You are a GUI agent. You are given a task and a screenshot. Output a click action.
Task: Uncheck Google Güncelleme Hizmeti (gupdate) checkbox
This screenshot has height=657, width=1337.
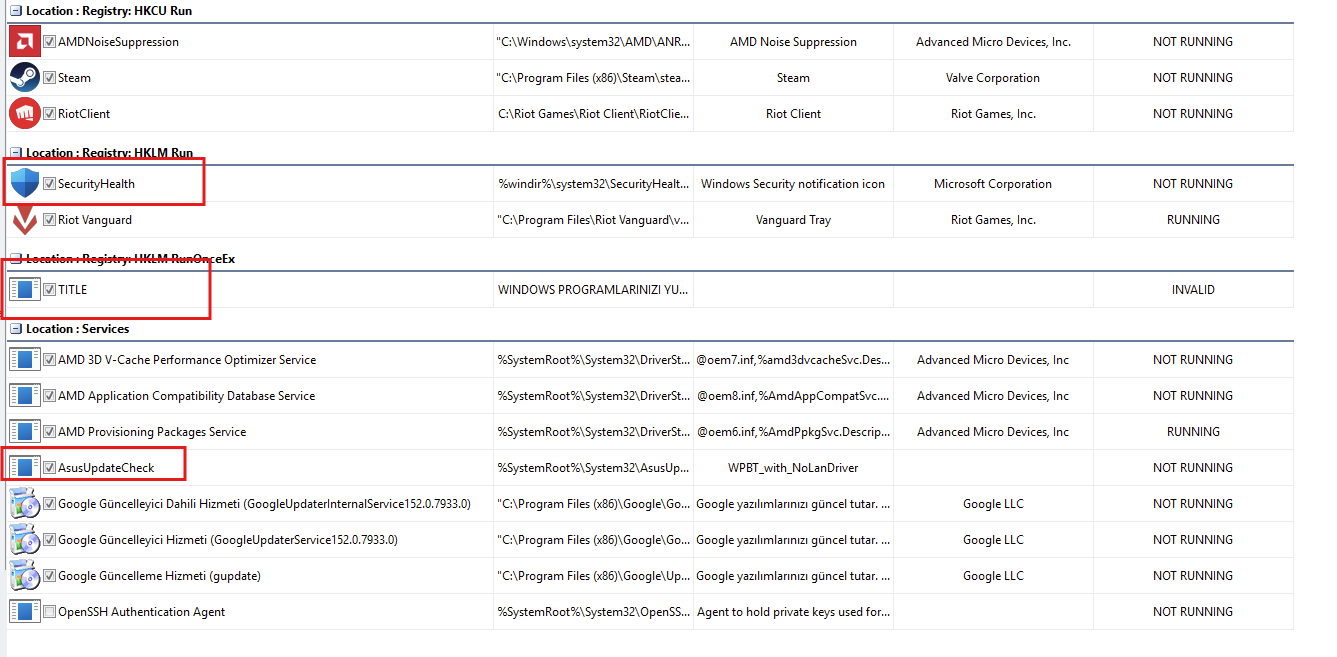click(49, 576)
